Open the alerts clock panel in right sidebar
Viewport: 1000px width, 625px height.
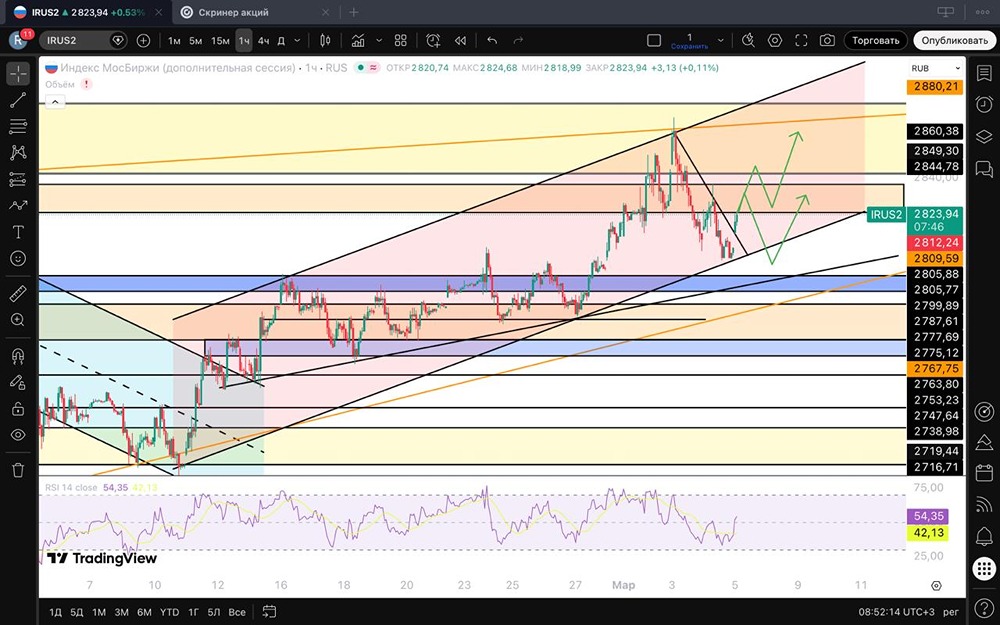983,105
